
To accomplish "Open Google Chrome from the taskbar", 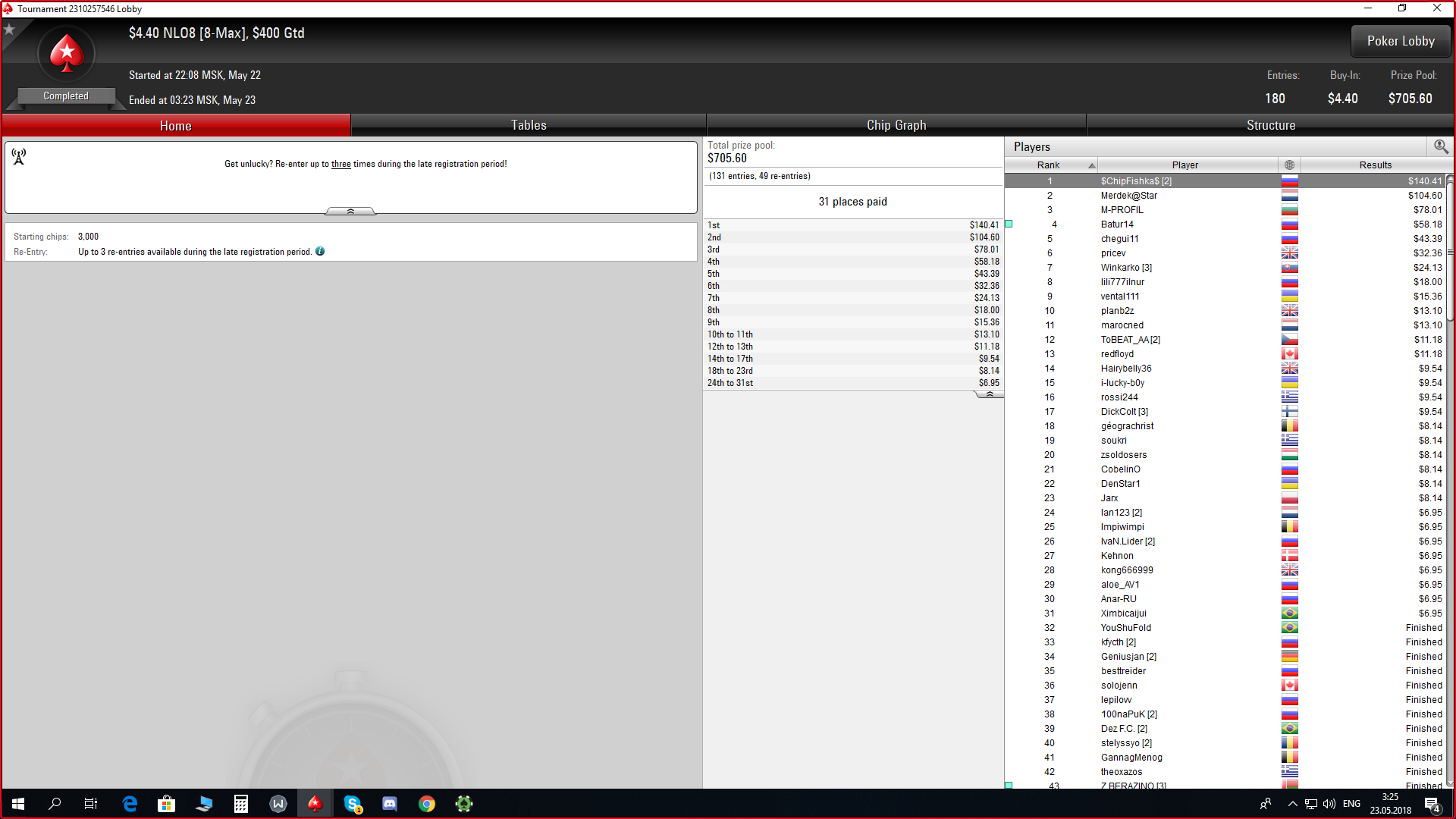I will pyautogui.click(x=427, y=804).
